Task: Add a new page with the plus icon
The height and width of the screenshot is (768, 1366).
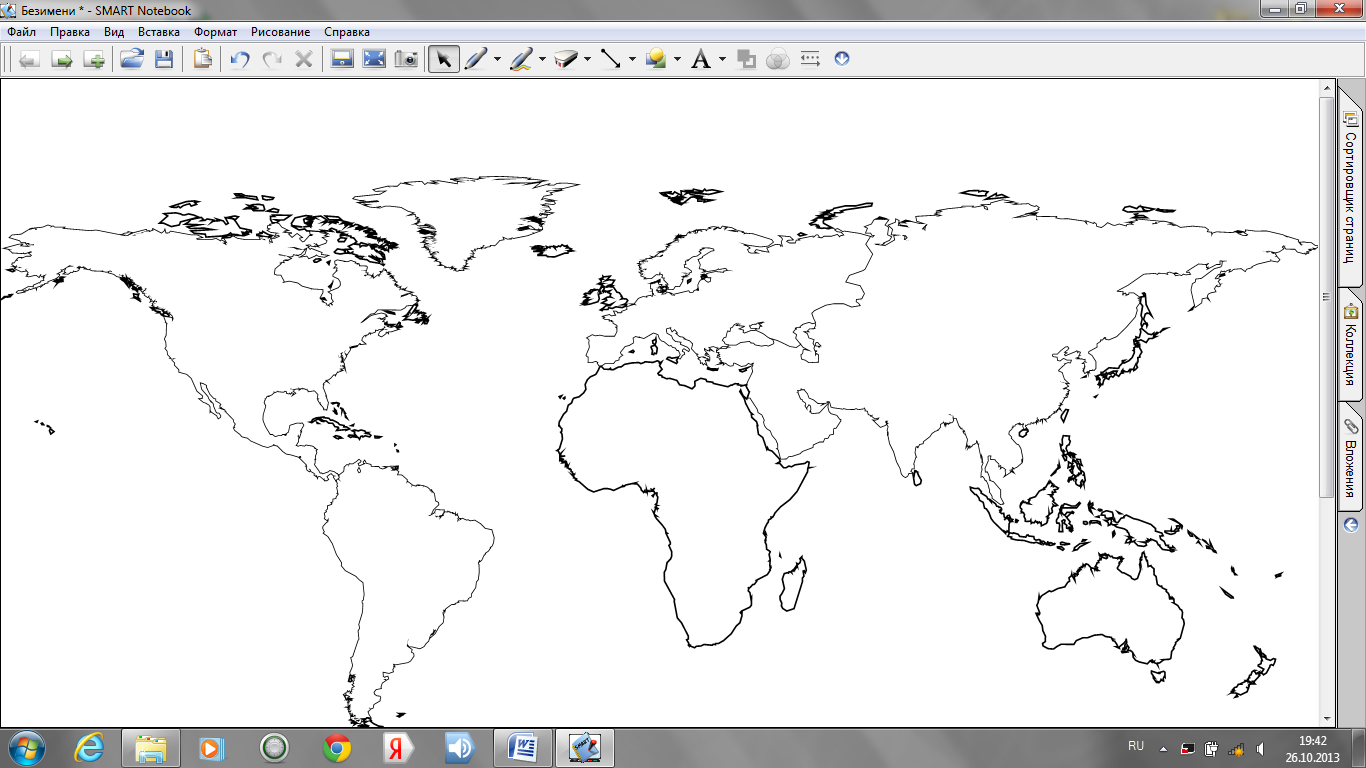Action: pyautogui.click(x=94, y=59)
